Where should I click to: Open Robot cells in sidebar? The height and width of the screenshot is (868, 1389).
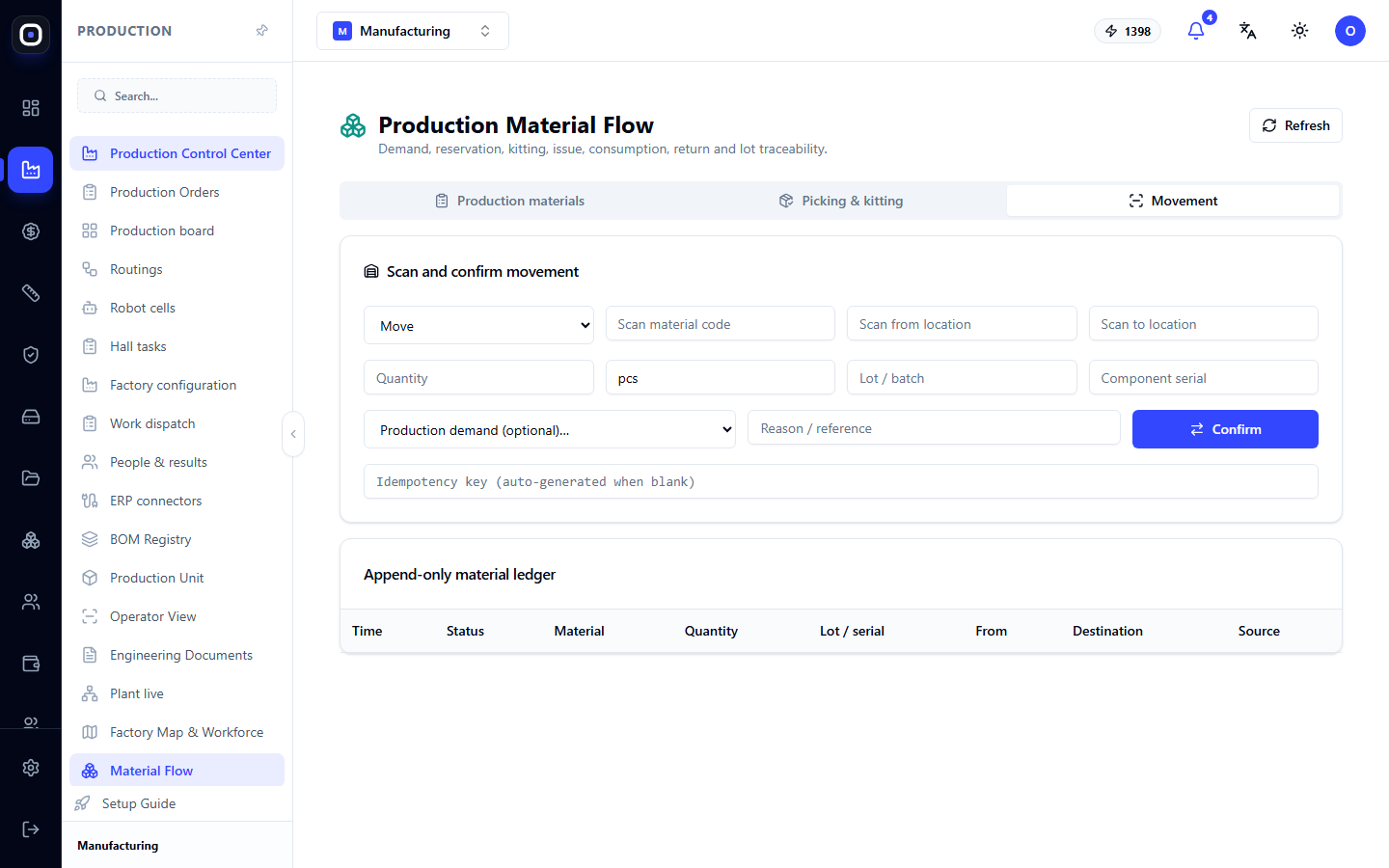(177, 308)
